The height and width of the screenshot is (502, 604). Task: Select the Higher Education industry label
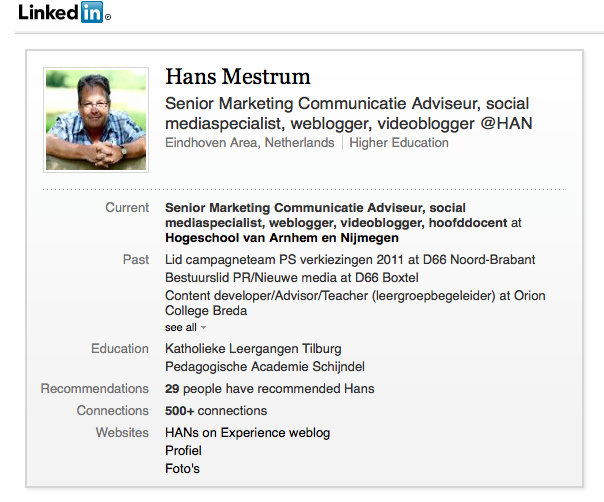point(399,143)
